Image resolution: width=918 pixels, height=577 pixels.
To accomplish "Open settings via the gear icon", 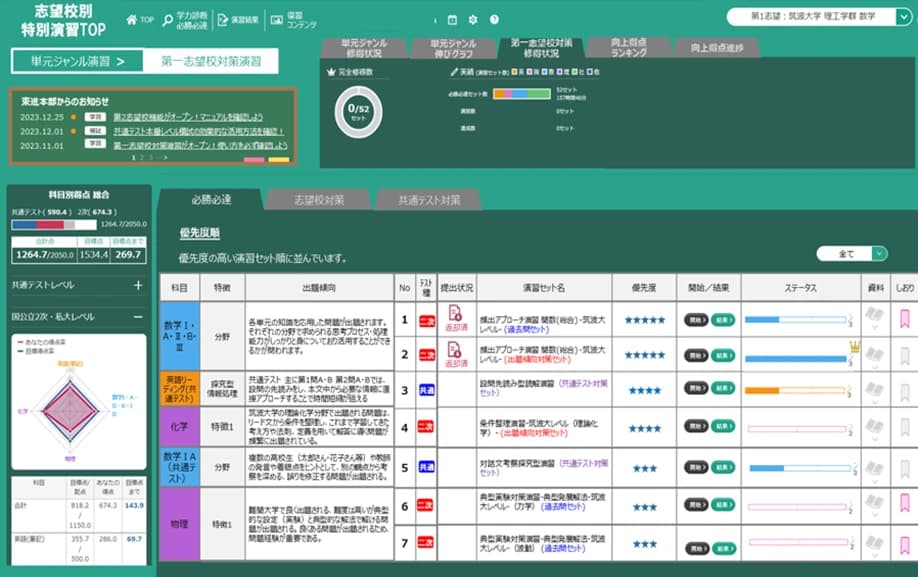I will (x=472, y=20).
